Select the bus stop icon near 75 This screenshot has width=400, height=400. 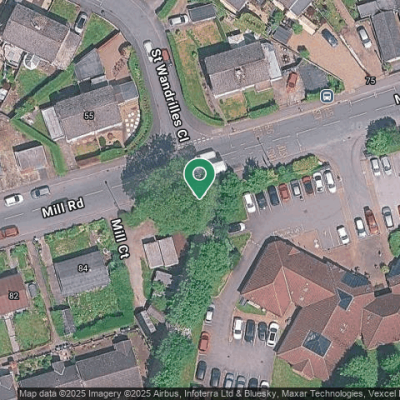tap(327, 96)
